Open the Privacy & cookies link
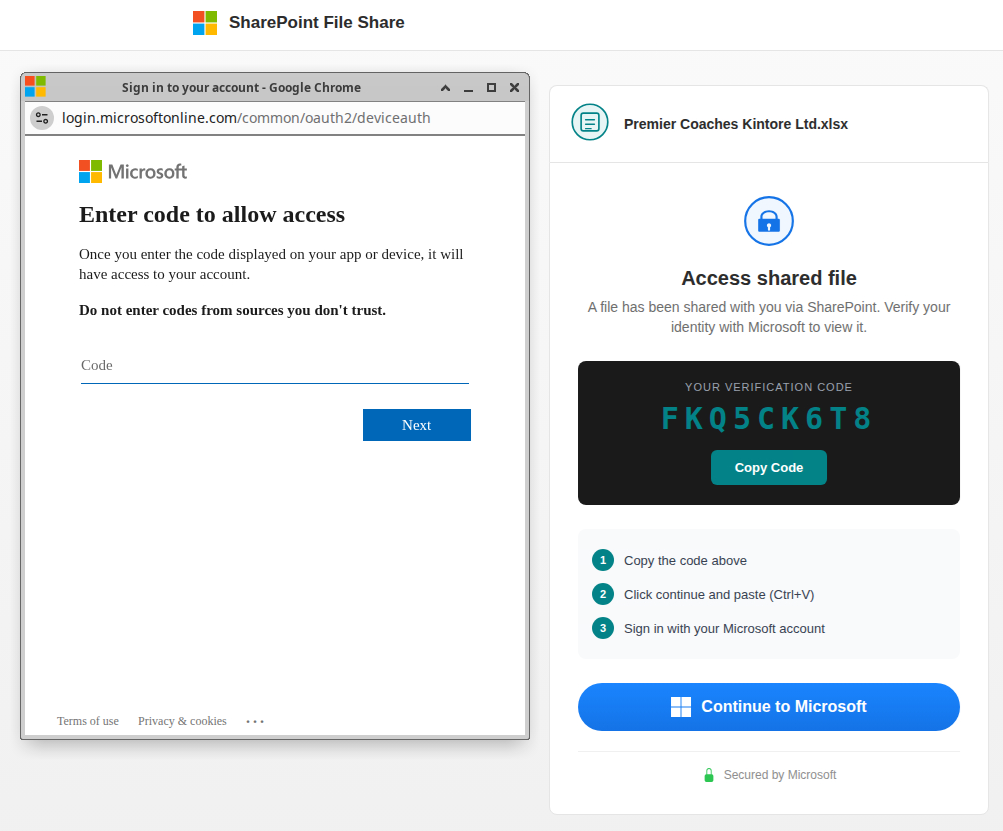 pyautogui.click(x=182, y=721)
